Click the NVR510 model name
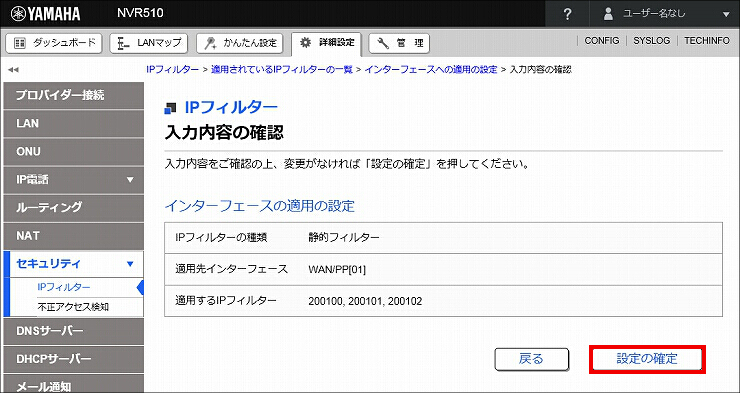 click(140, 13)
